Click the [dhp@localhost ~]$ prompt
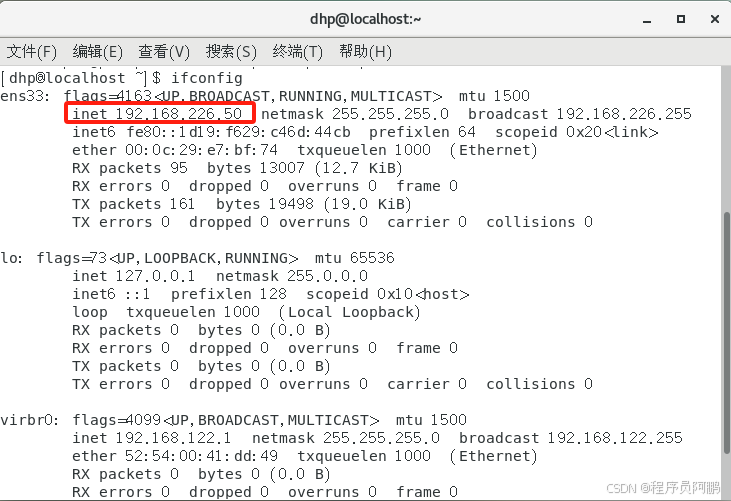731x501 pixels. tap(81, 78)
